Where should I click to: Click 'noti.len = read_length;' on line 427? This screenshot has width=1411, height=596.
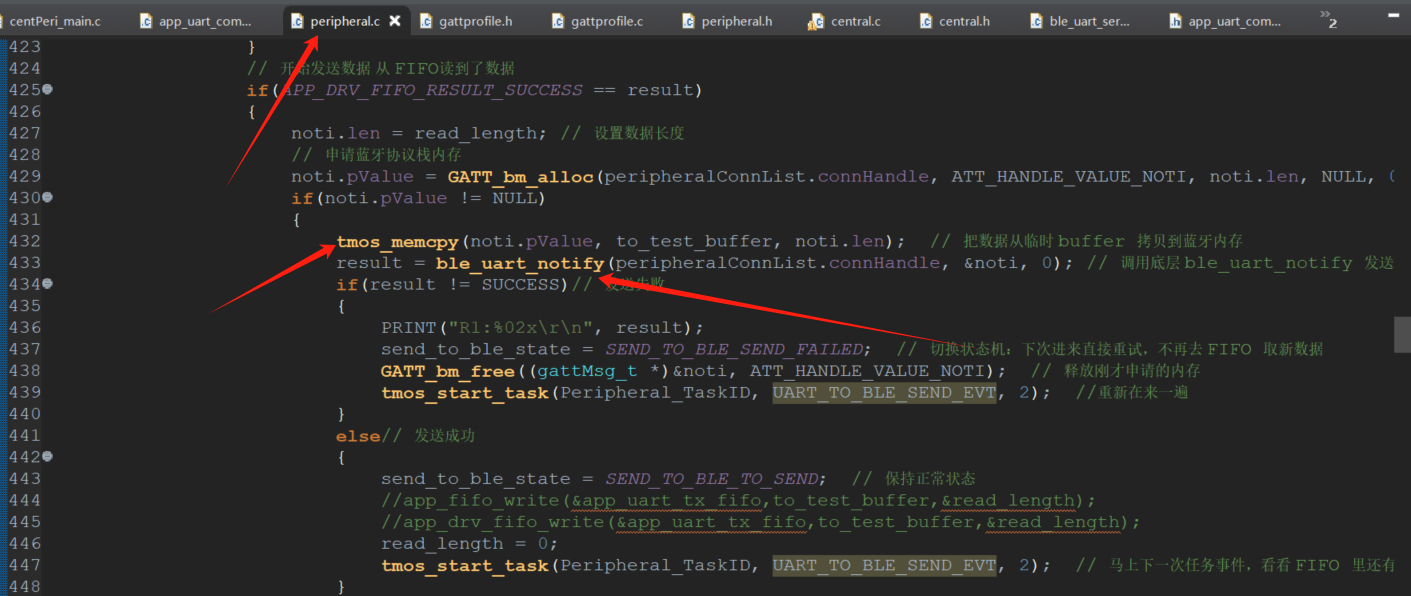click(x=420, y=133)
